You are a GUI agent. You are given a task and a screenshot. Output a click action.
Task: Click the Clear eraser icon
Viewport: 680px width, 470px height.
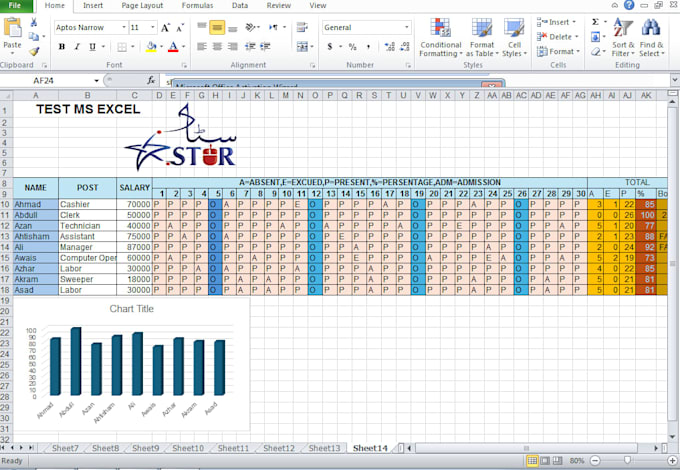click(595, 52)
